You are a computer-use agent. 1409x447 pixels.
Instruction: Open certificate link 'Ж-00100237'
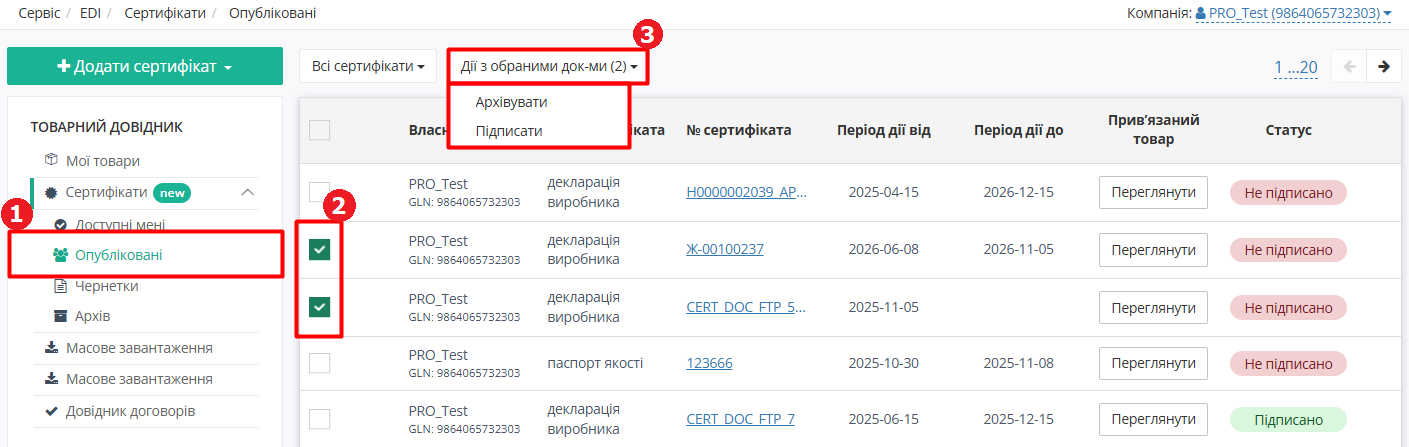tap(725, 249)
